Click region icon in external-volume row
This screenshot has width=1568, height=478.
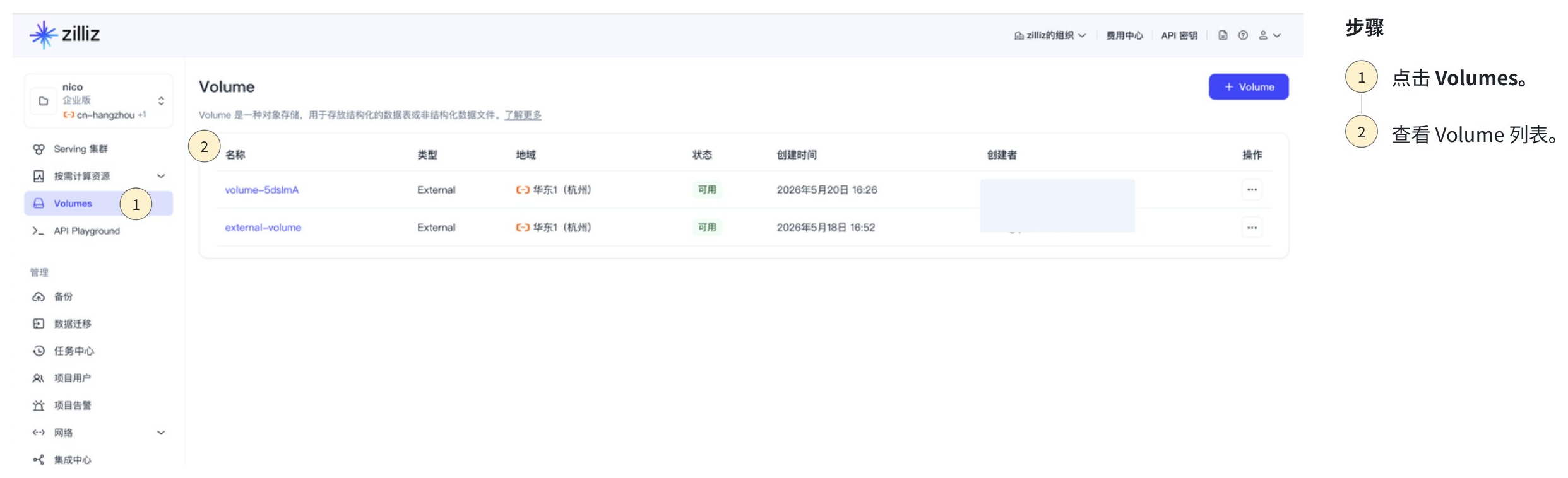coord(523,227)
